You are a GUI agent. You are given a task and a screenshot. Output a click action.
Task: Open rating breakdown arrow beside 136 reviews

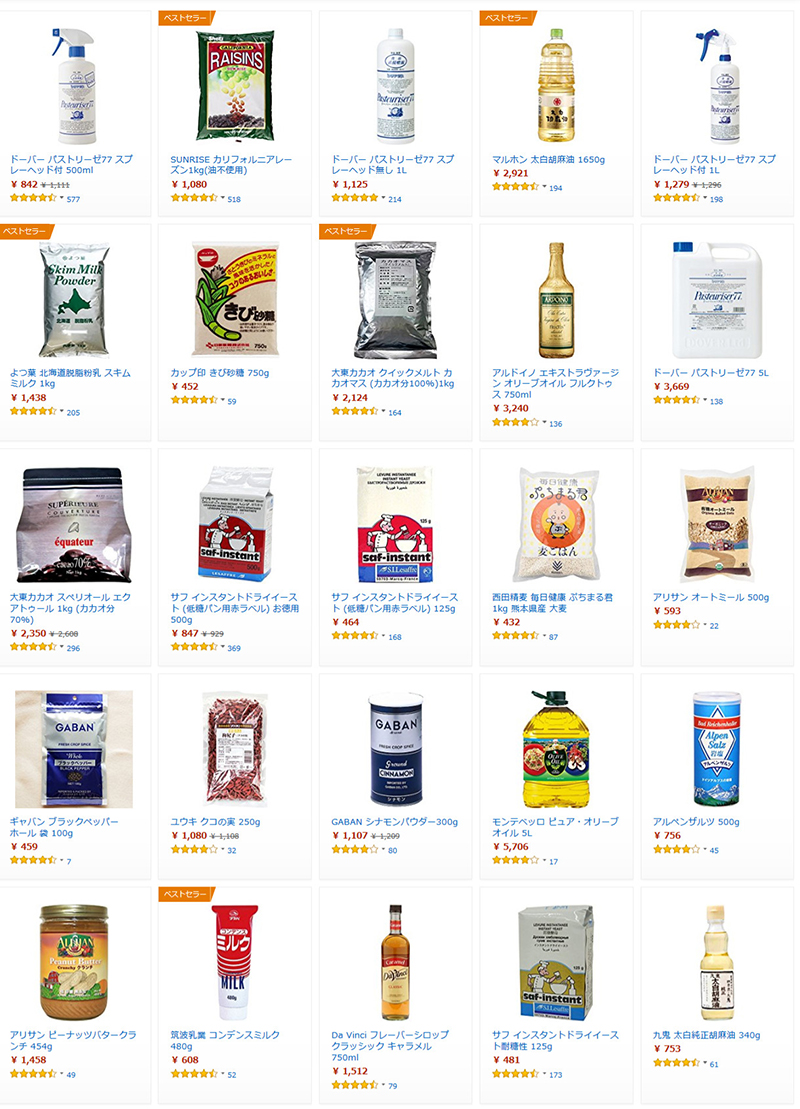click(x=544, y=422)
